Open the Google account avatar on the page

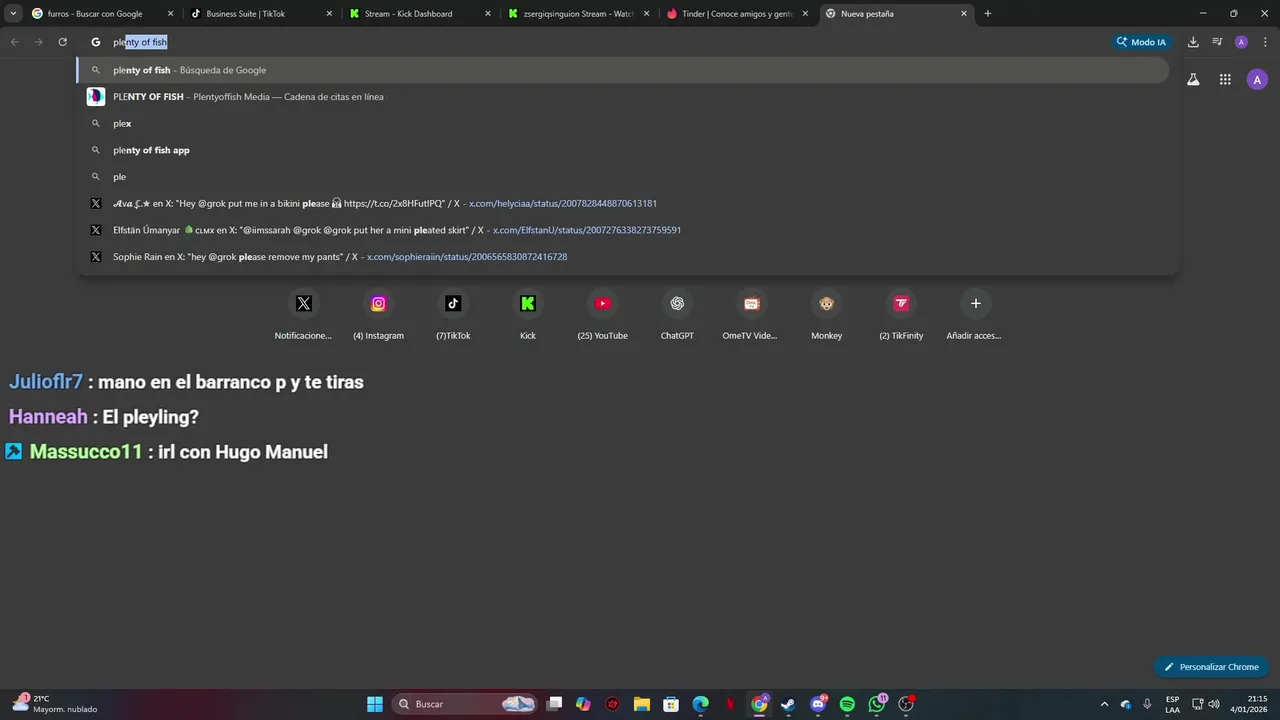coord(1257,80)
